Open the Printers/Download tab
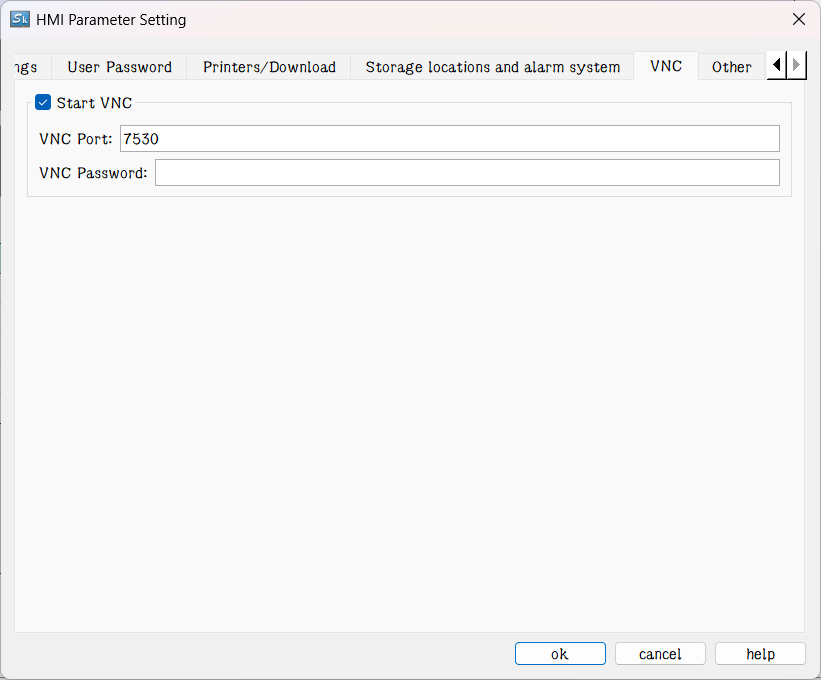This screenshot has width=821, height=680. click(269, 67)
